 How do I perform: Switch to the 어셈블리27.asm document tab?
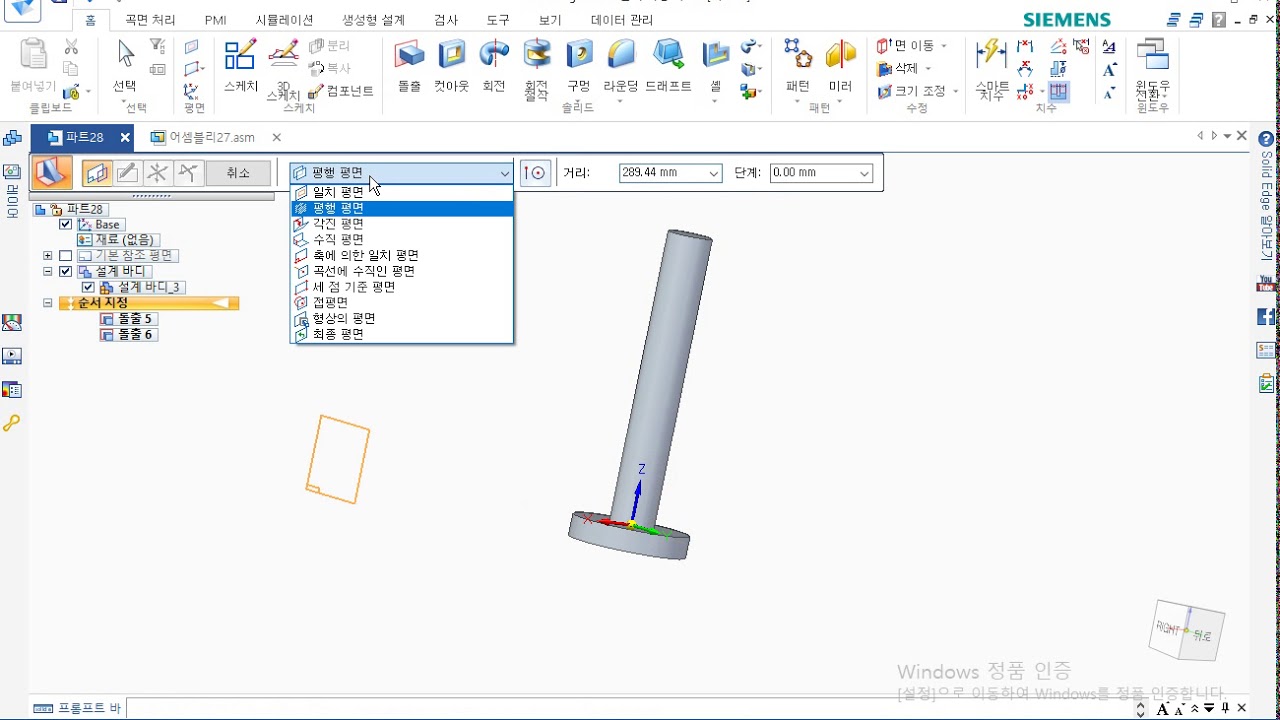pyautogui.click(x=211, y=138)
